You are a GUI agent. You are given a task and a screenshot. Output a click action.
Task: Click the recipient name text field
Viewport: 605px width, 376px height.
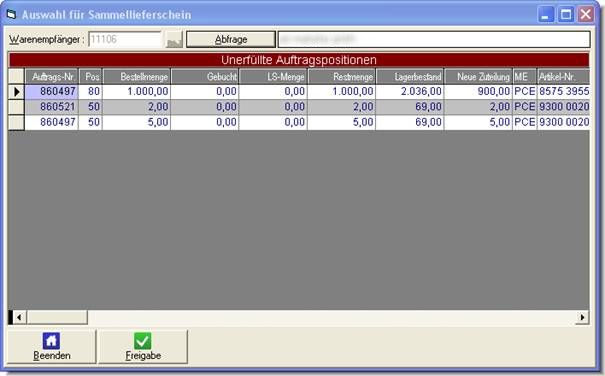pos(434,39)
